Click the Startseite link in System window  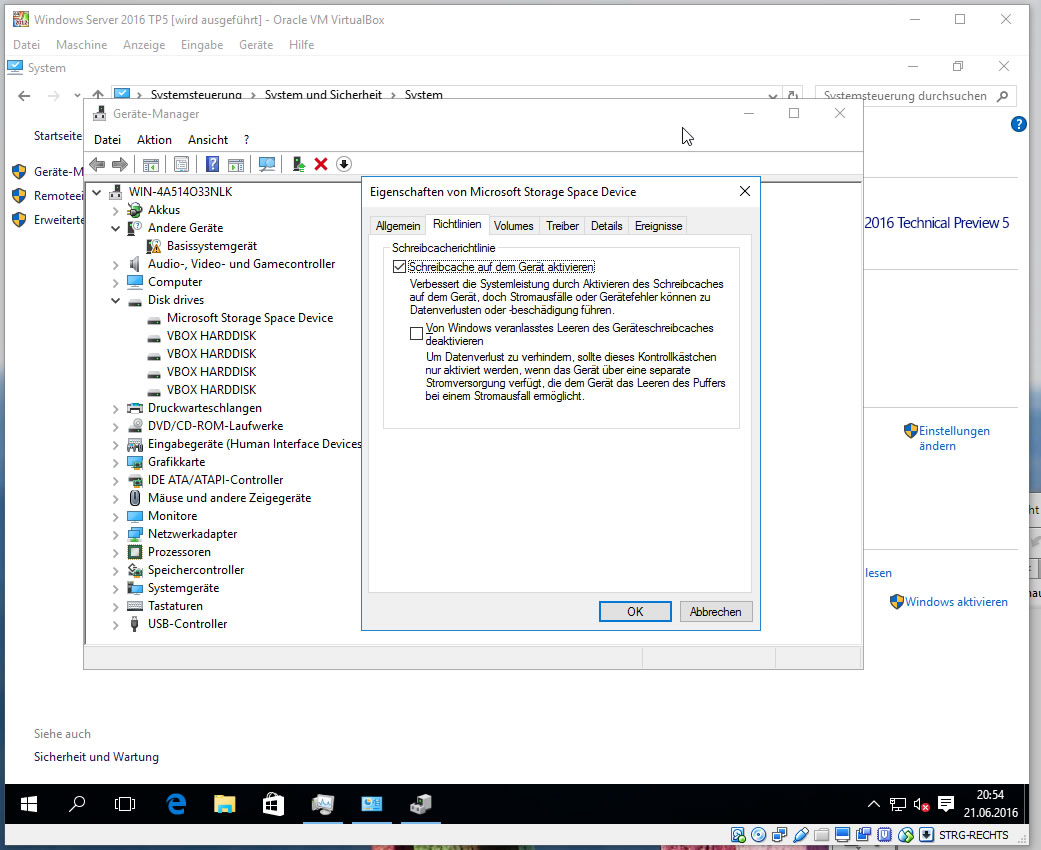58,135
